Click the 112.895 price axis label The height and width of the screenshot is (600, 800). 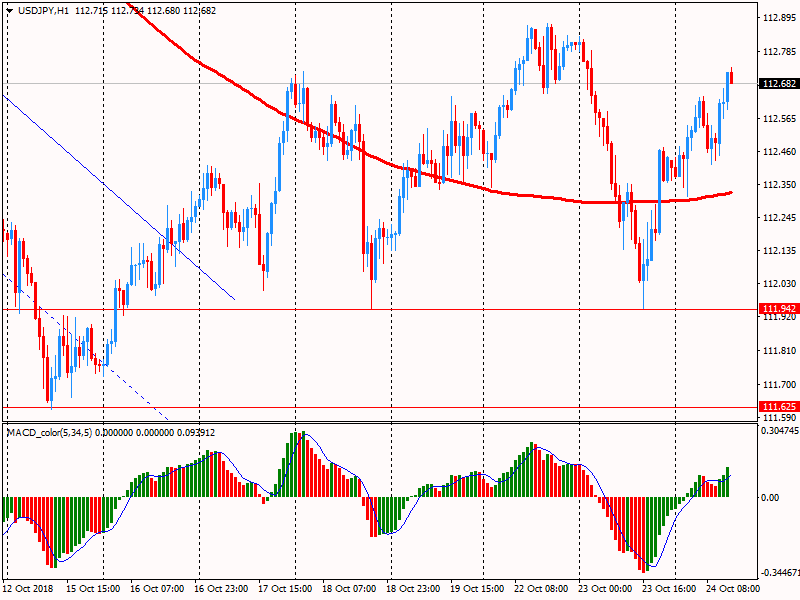778,19
